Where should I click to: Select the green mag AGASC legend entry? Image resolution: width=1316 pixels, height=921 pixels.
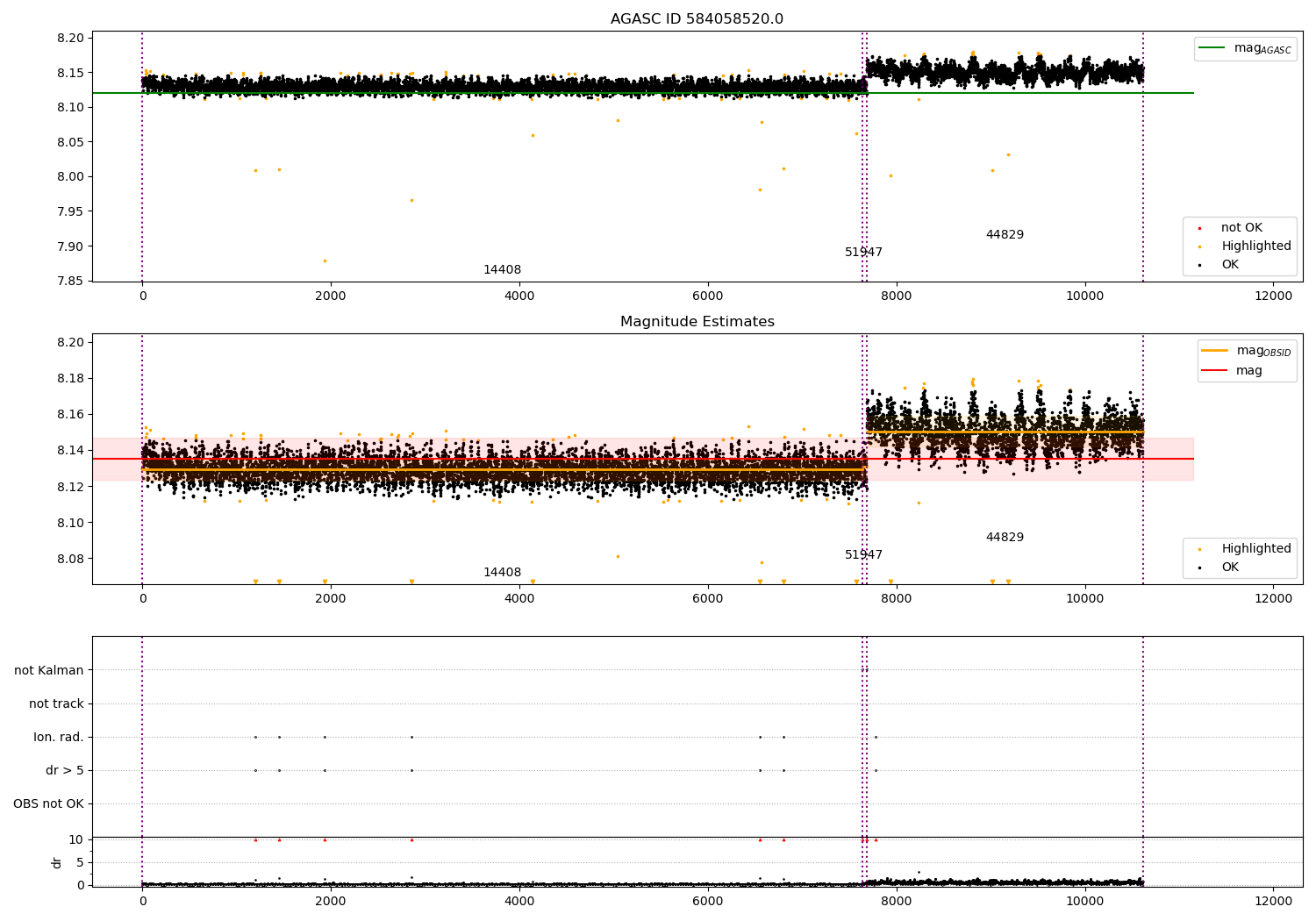(x=1245, y=48)
